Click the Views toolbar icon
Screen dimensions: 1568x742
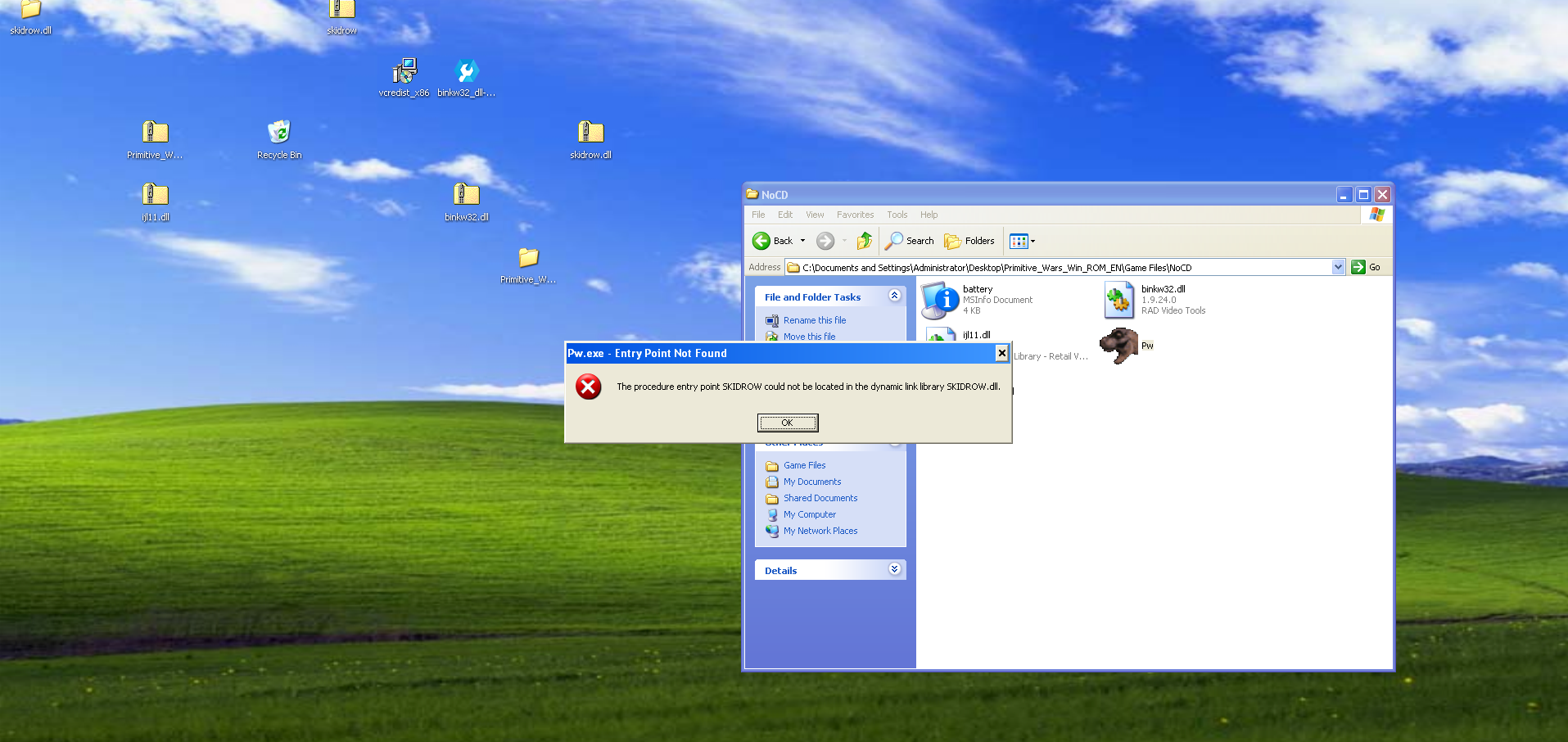point(1018,241)
